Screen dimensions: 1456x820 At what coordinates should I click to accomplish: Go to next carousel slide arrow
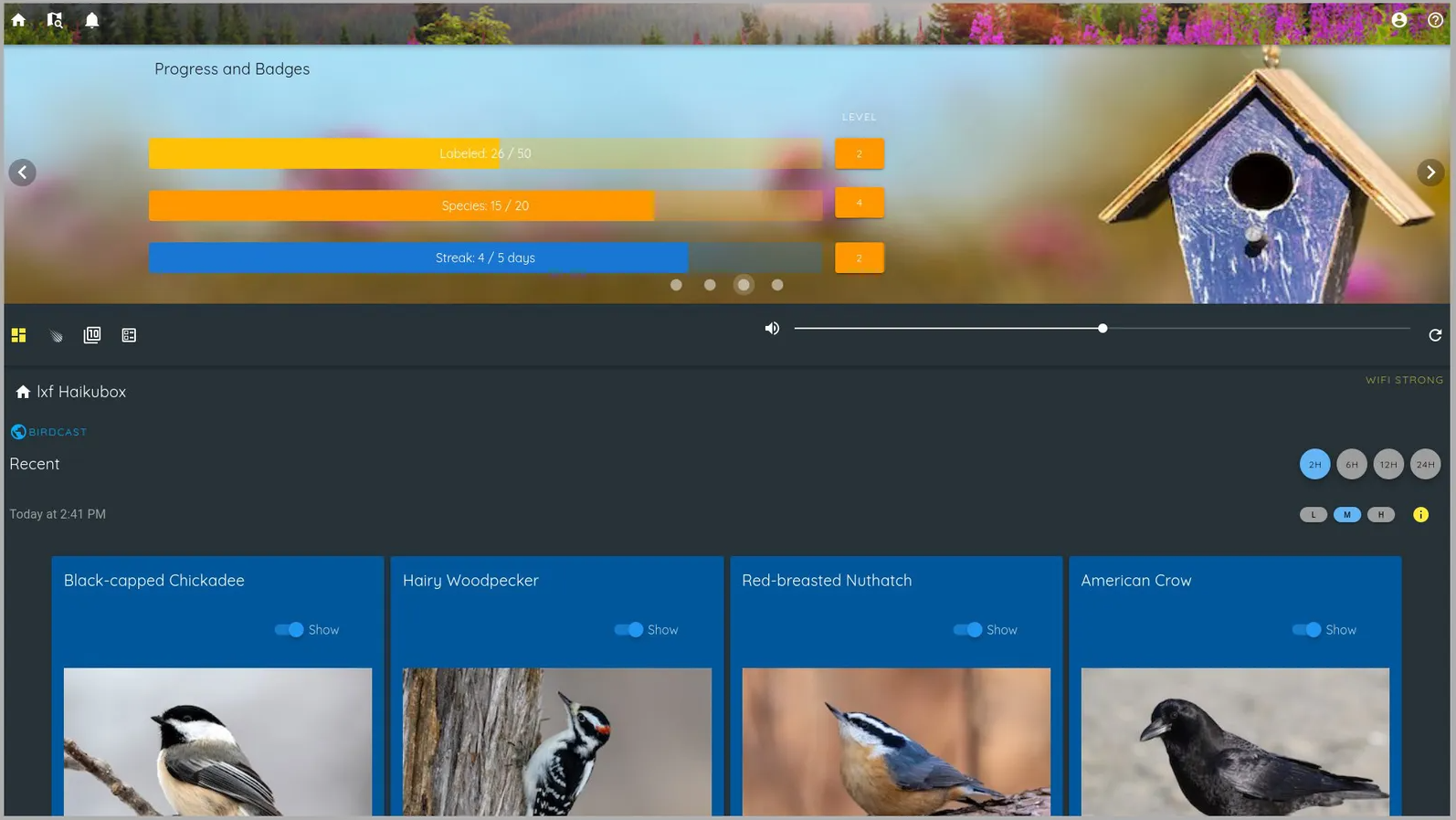(1430, 173)
